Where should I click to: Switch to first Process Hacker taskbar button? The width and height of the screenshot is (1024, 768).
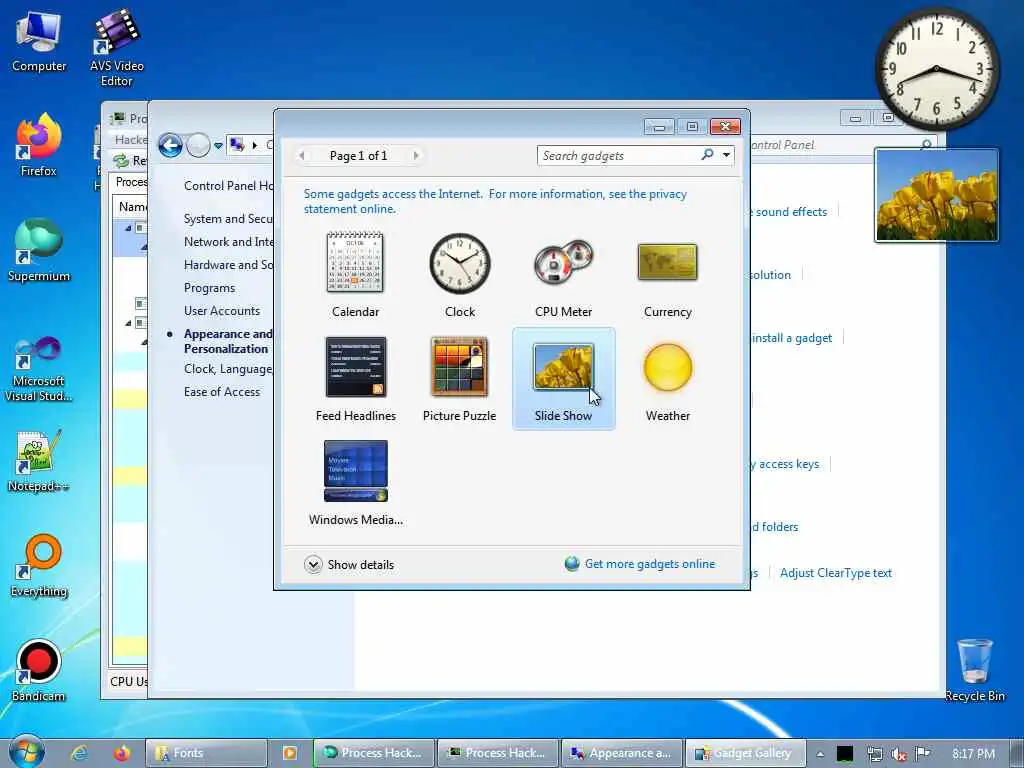coord(375,753)
